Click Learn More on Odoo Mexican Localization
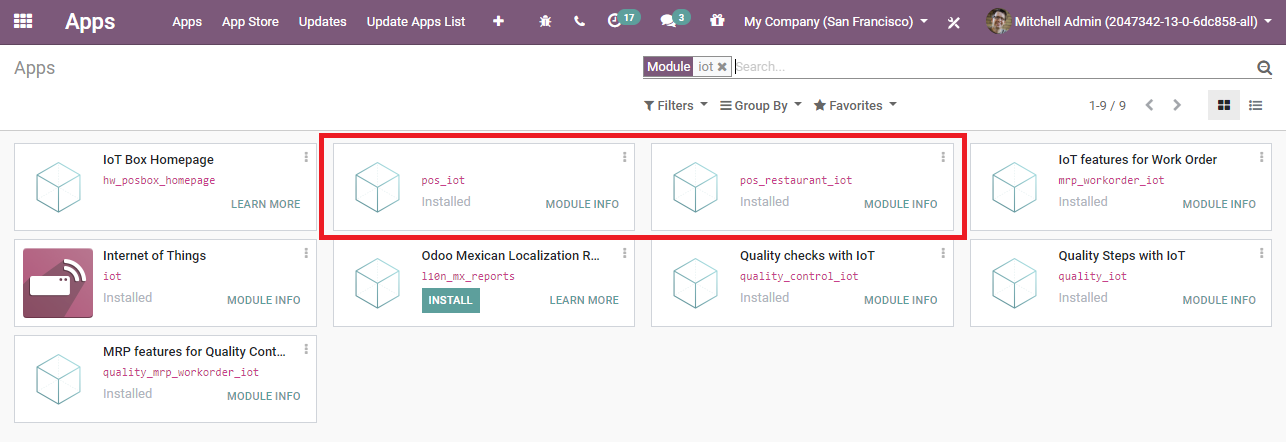 [584, 300]
